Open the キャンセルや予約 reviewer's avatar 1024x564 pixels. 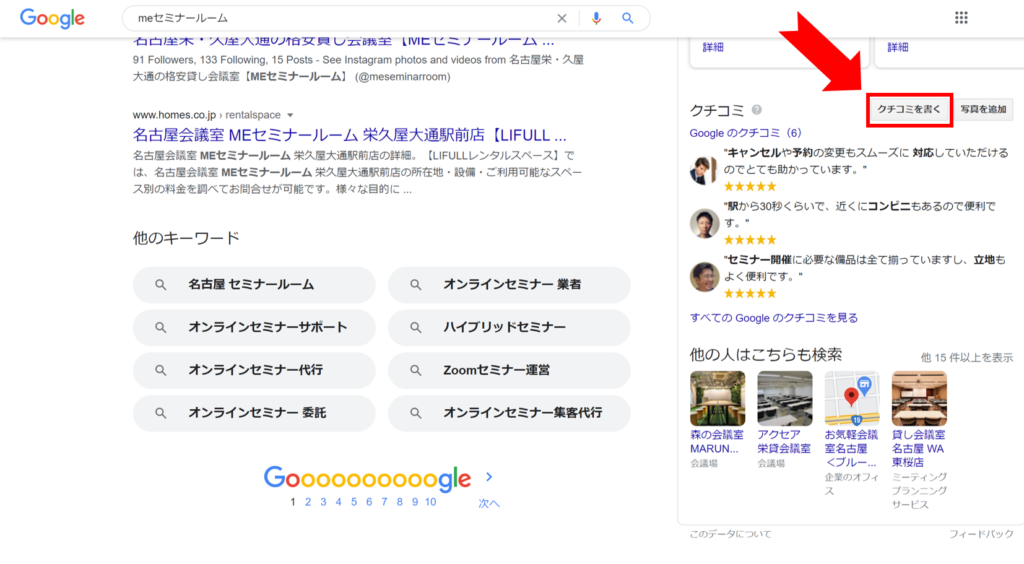(703, 170)
